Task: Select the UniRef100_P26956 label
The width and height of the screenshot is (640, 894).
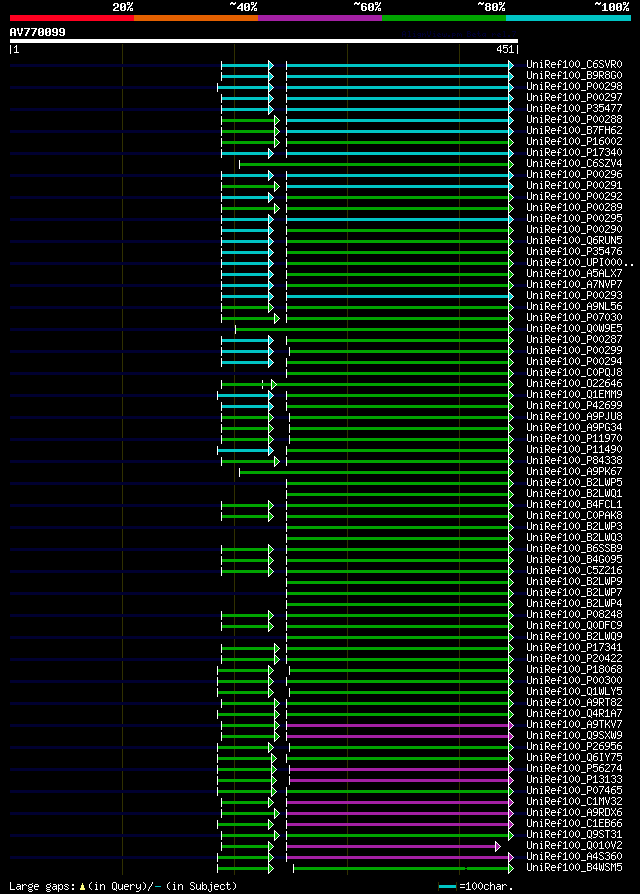Action: (574, 746)
